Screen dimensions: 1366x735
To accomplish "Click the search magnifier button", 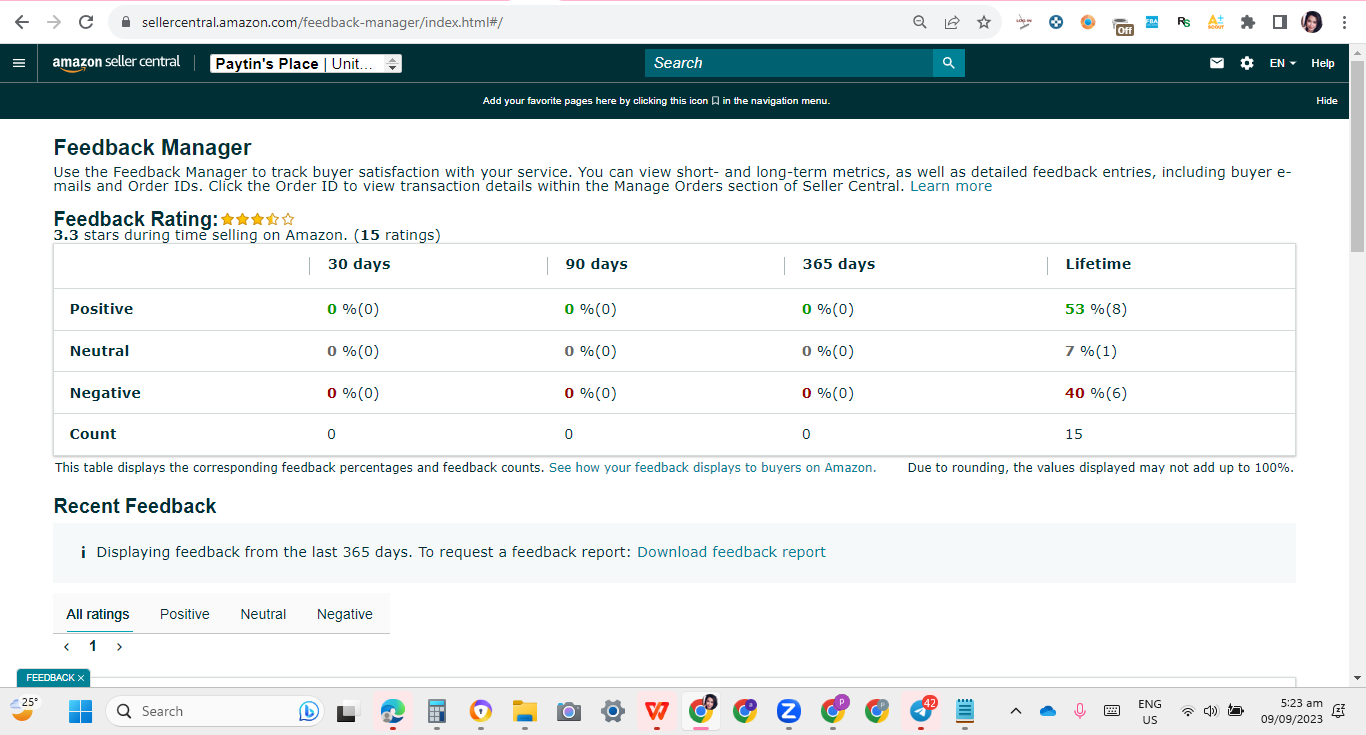I will (x=949, y=63).
